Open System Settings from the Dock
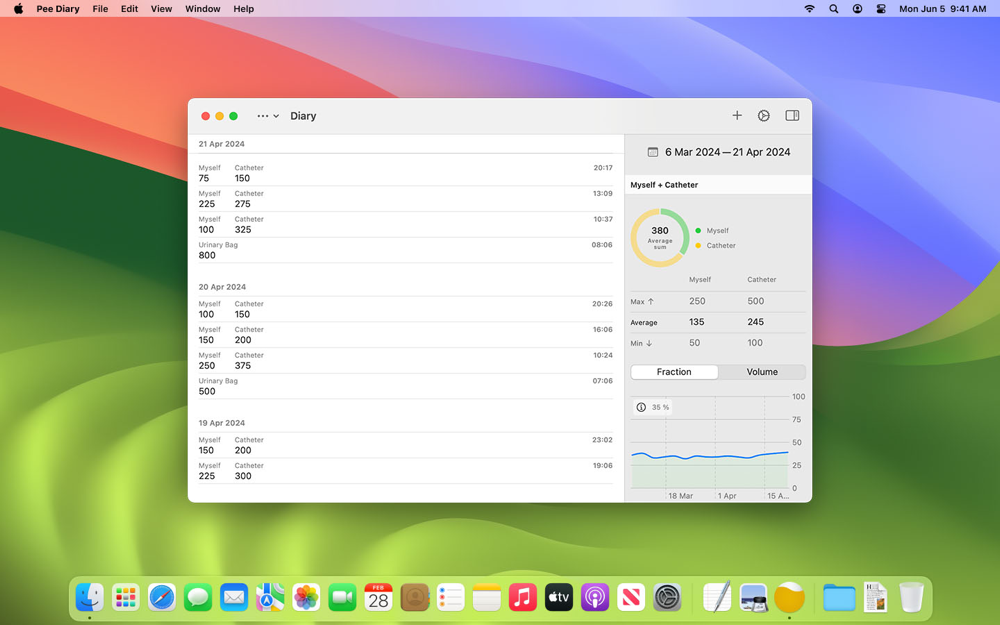1000x625 pixels. [667, 598]
